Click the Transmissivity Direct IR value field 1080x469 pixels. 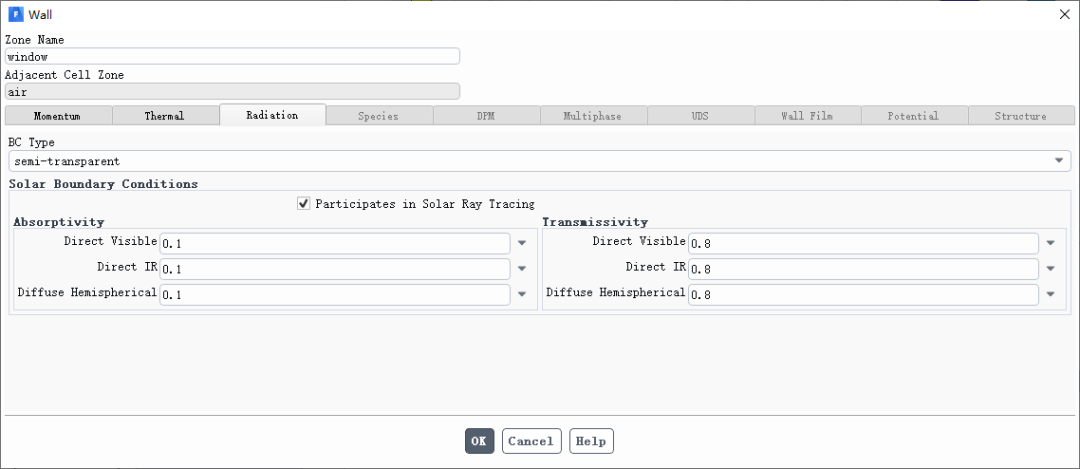(x=863, y=269)
